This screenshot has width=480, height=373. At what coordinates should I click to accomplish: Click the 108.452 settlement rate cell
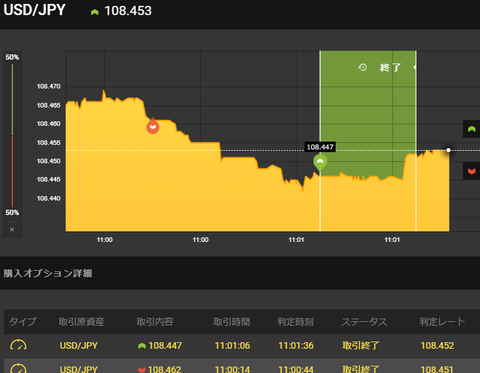437,346
